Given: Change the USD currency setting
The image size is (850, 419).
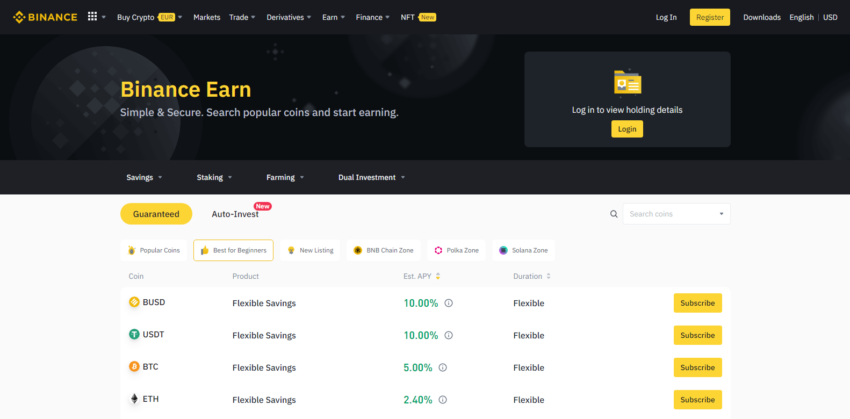Looking at the screenshot, I should 830,17.
